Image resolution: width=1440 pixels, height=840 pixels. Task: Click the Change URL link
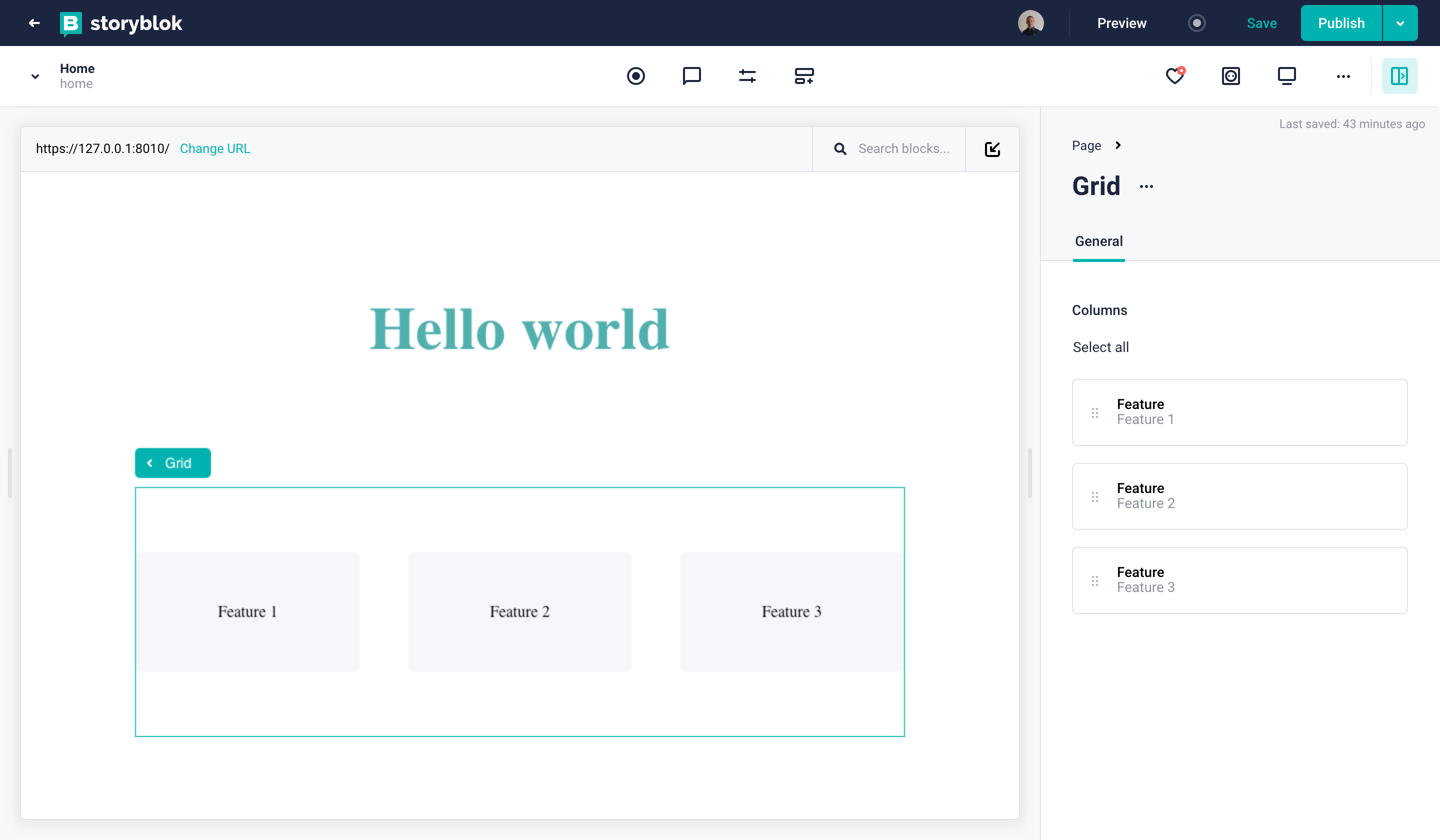coord(215,148)
